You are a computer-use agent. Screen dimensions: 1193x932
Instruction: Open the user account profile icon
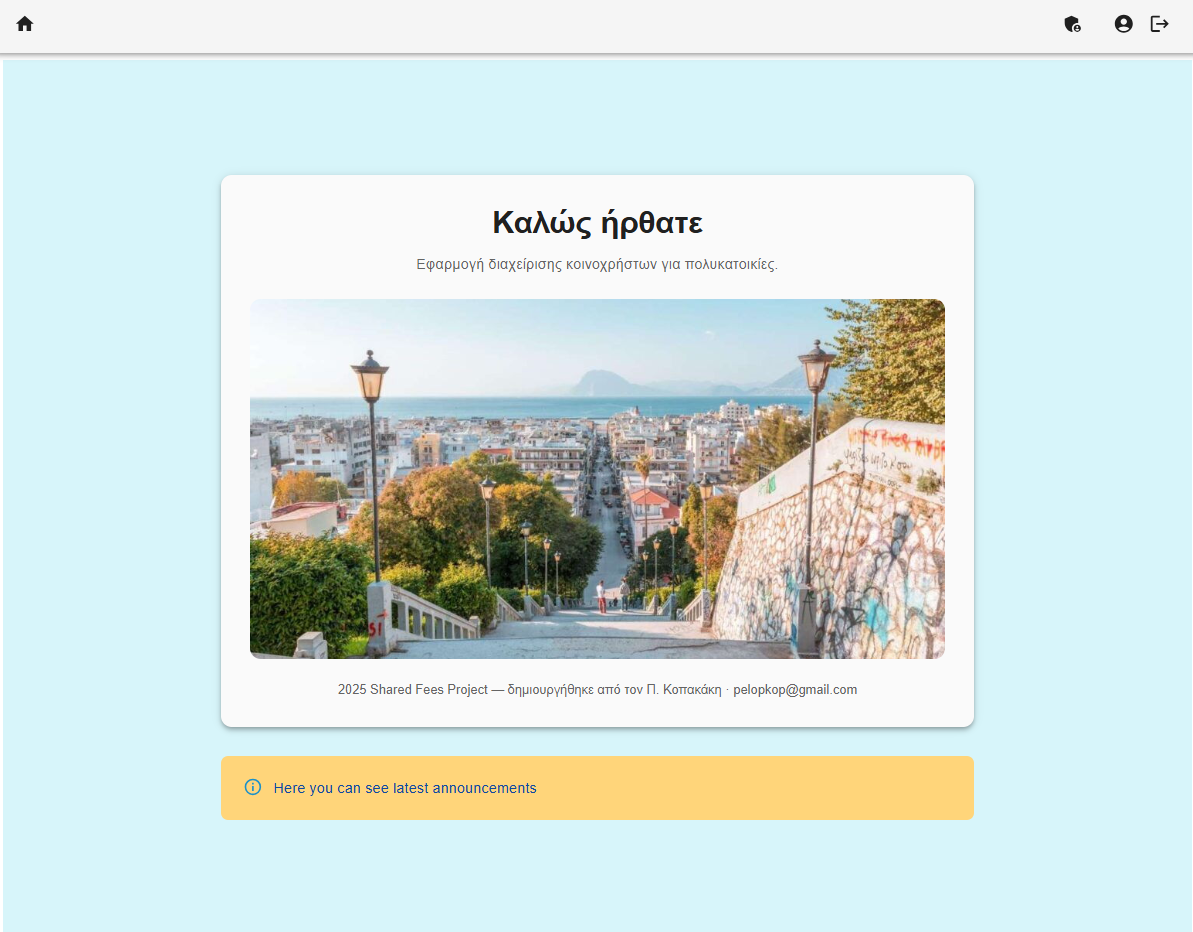coord(1123,24)
